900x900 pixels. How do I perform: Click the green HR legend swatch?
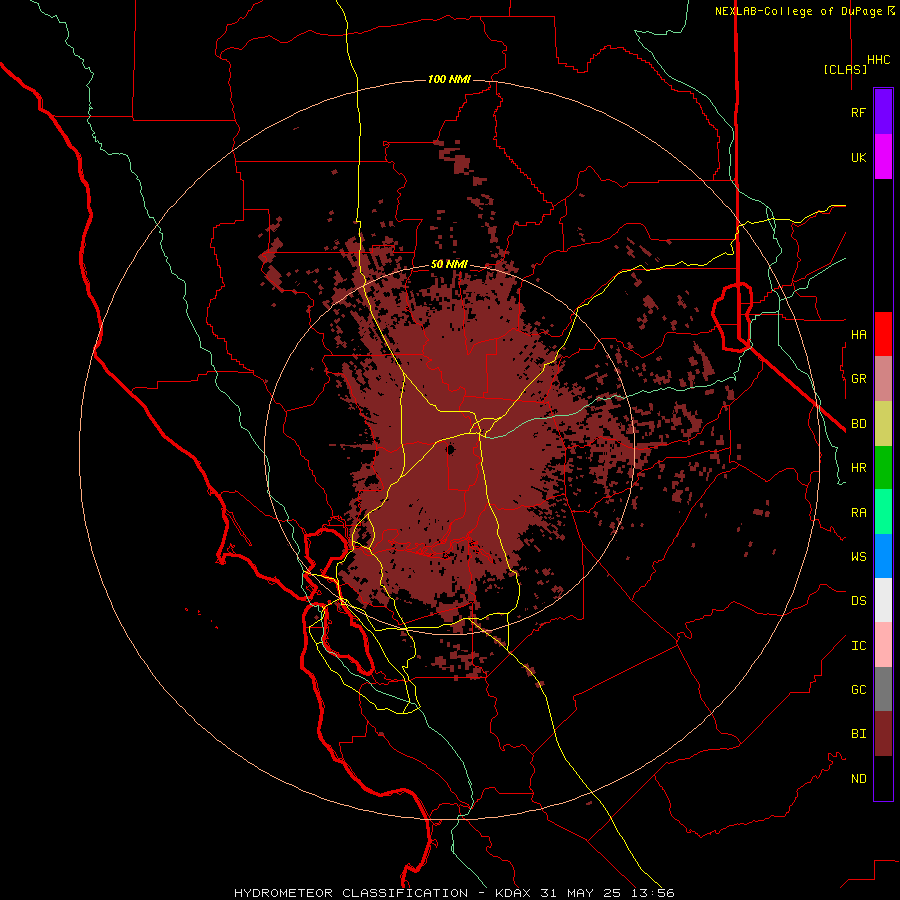tap(883, 468)
